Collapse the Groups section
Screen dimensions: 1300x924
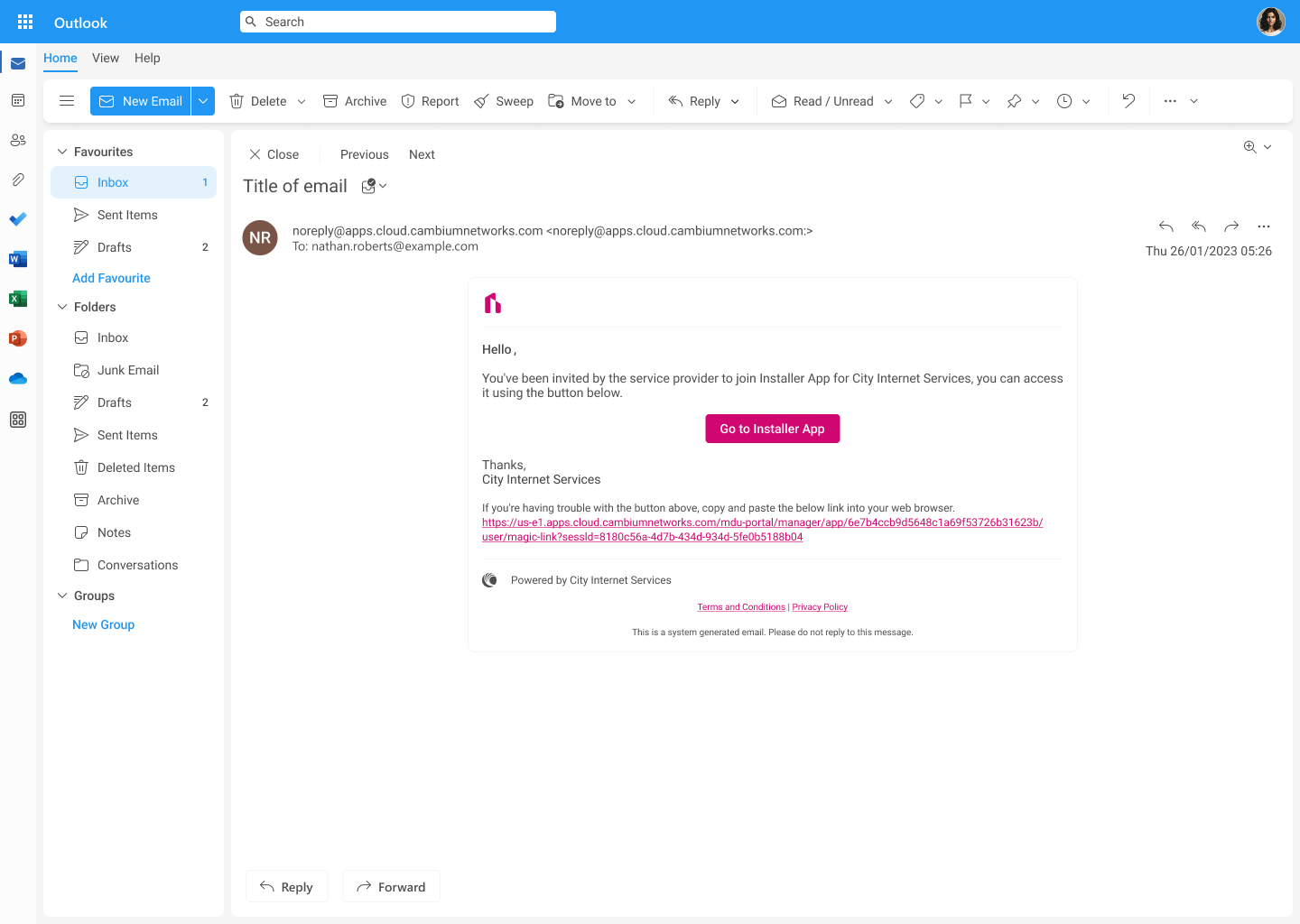coord(62,596)
